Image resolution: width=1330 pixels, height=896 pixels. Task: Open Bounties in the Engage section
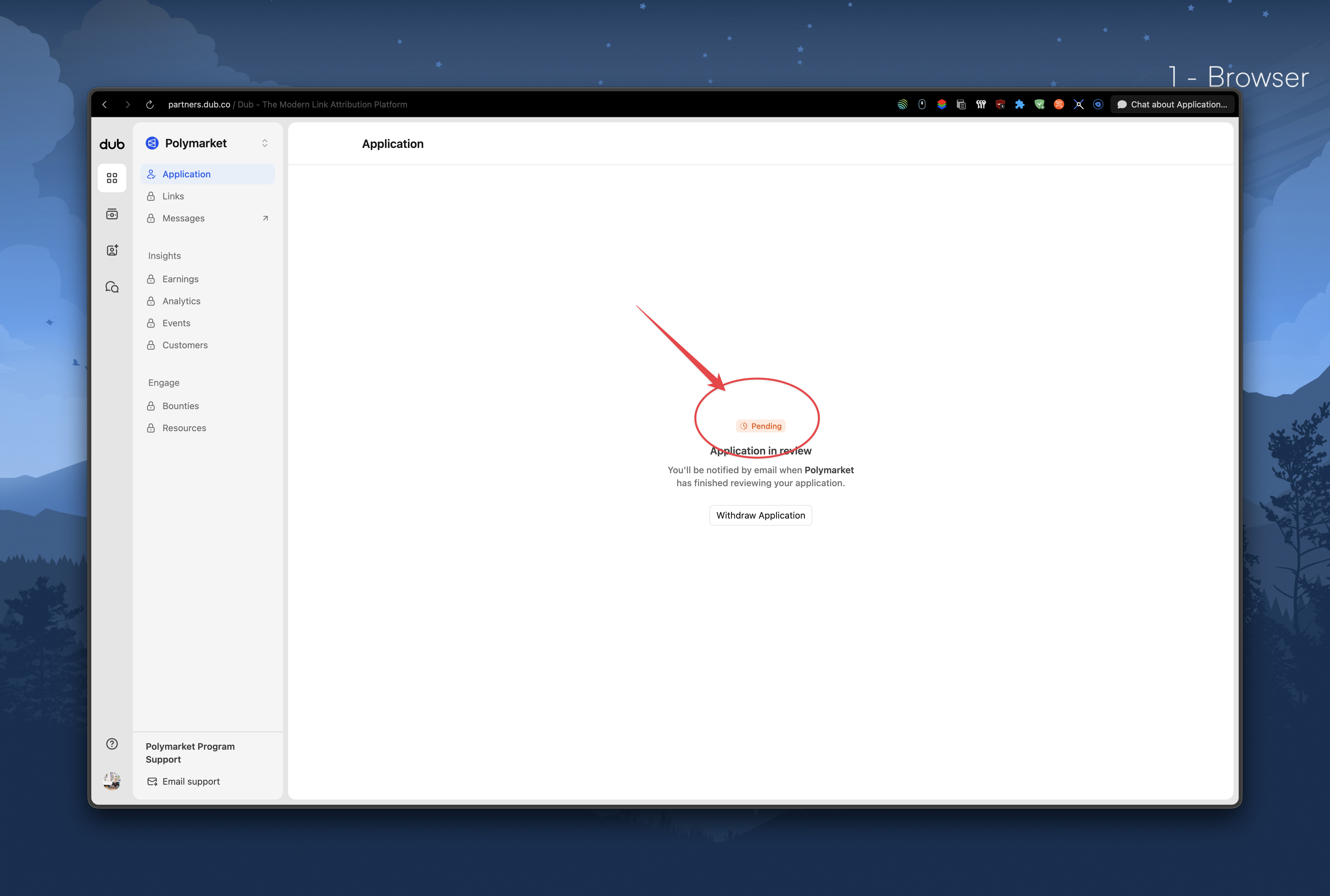click(180, 406)
